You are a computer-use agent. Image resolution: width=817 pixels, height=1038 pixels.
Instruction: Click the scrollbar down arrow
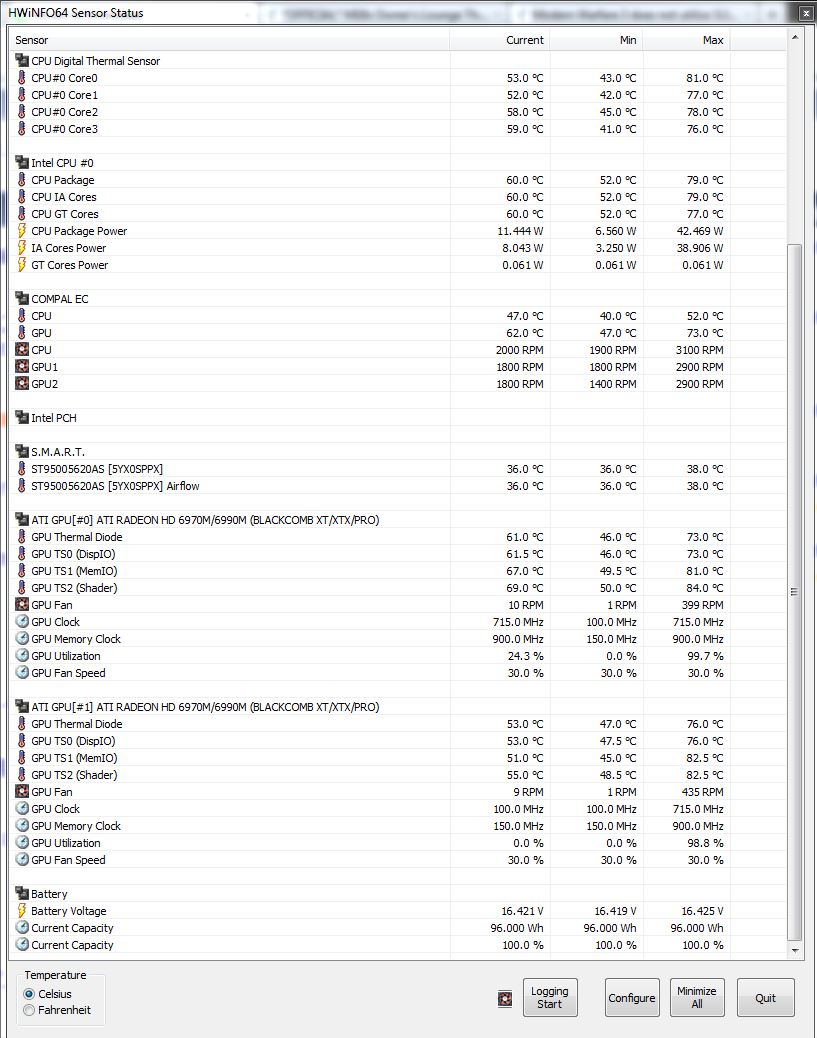coord(794,951)
